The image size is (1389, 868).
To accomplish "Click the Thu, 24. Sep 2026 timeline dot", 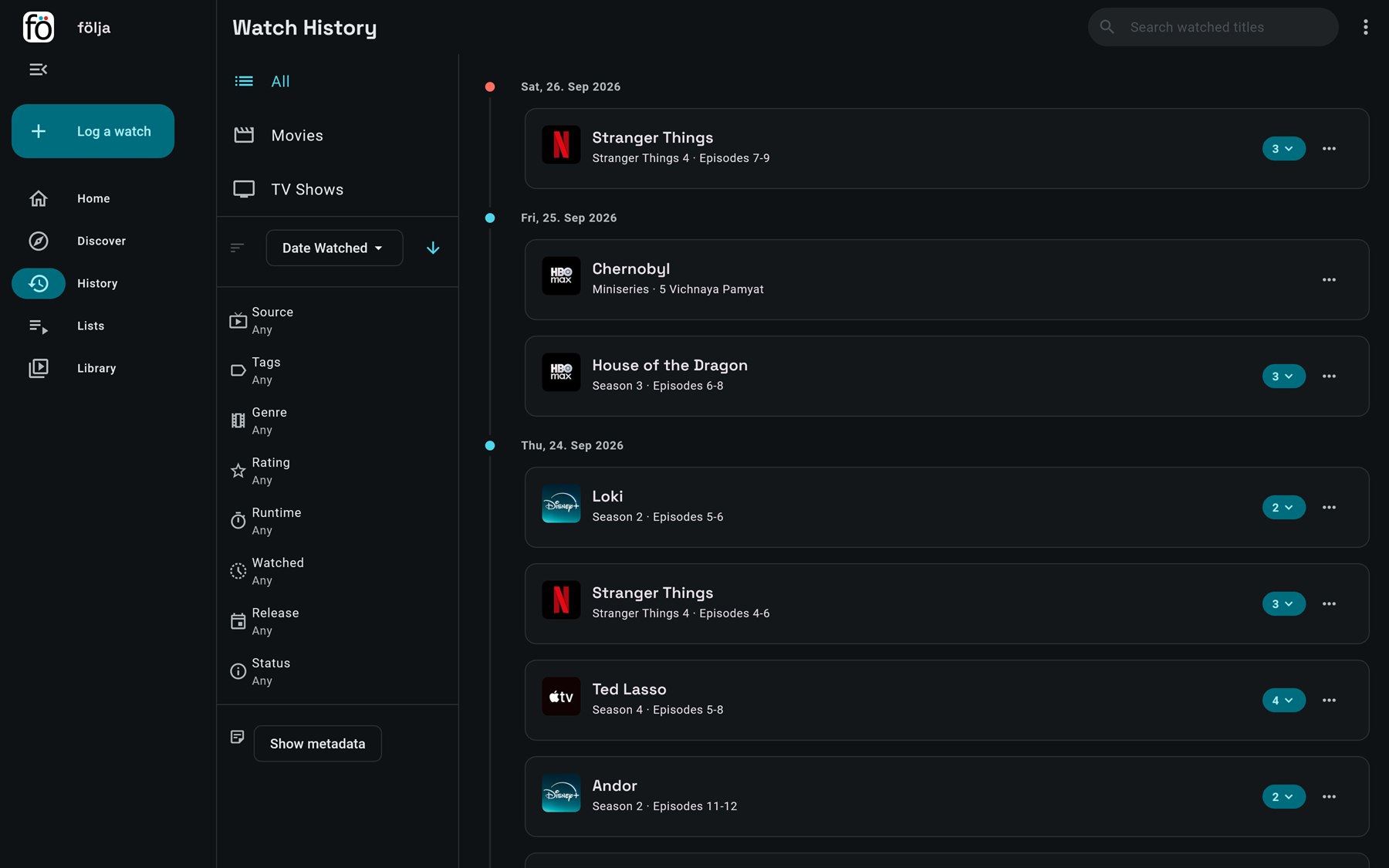I will tap(489, 445).
